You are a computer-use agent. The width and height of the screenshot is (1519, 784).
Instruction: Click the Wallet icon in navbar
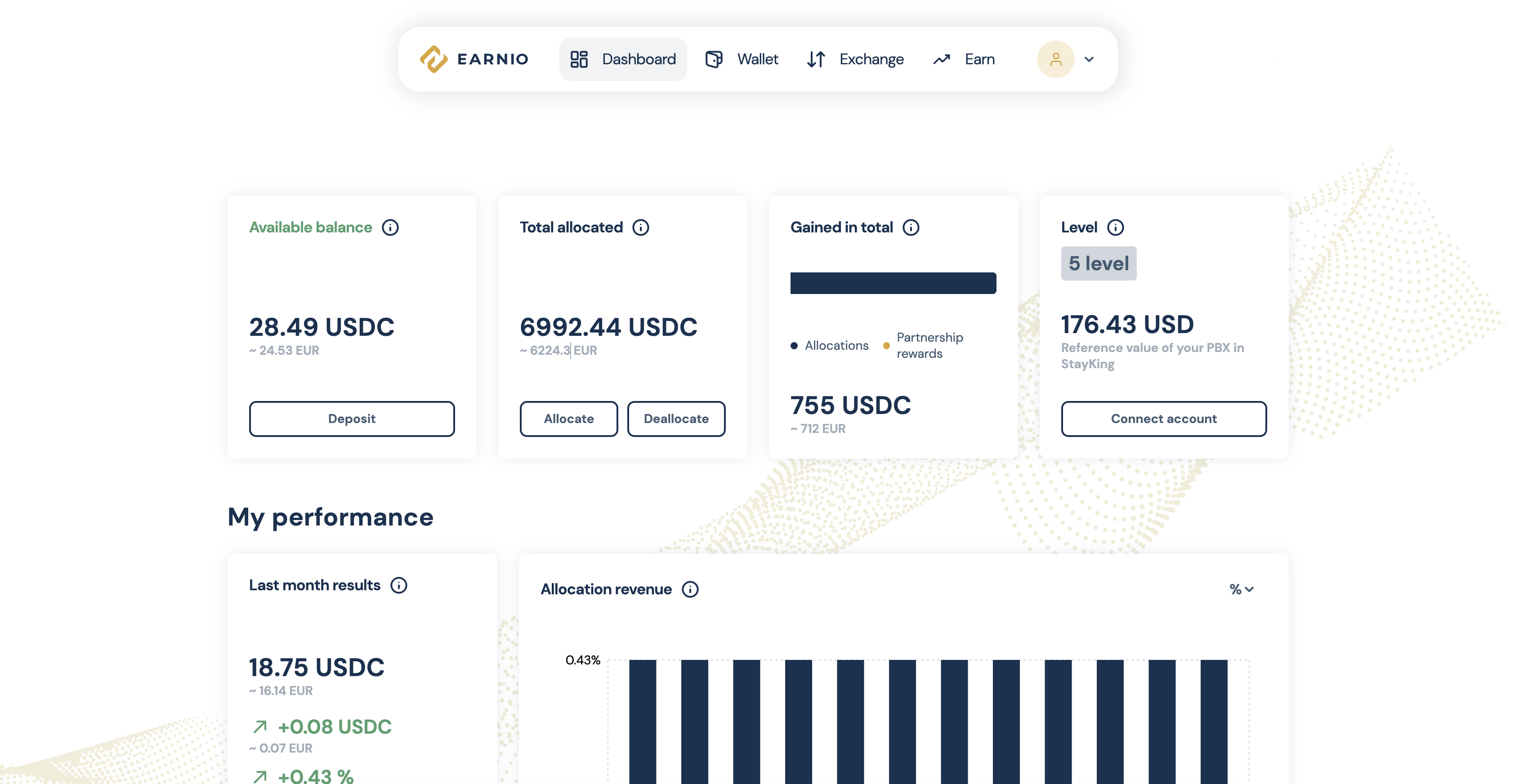(714, 59)
